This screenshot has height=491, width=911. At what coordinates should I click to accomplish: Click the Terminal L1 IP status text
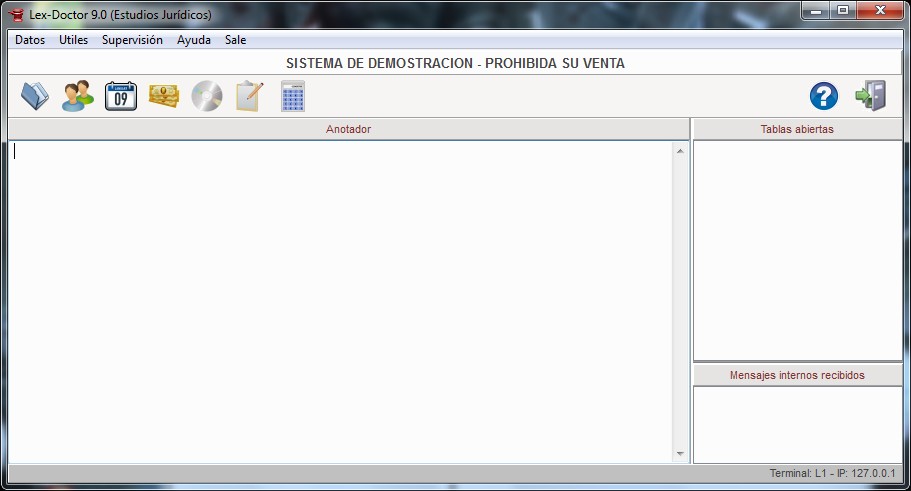pyautogui.click(x=833, y=473)
